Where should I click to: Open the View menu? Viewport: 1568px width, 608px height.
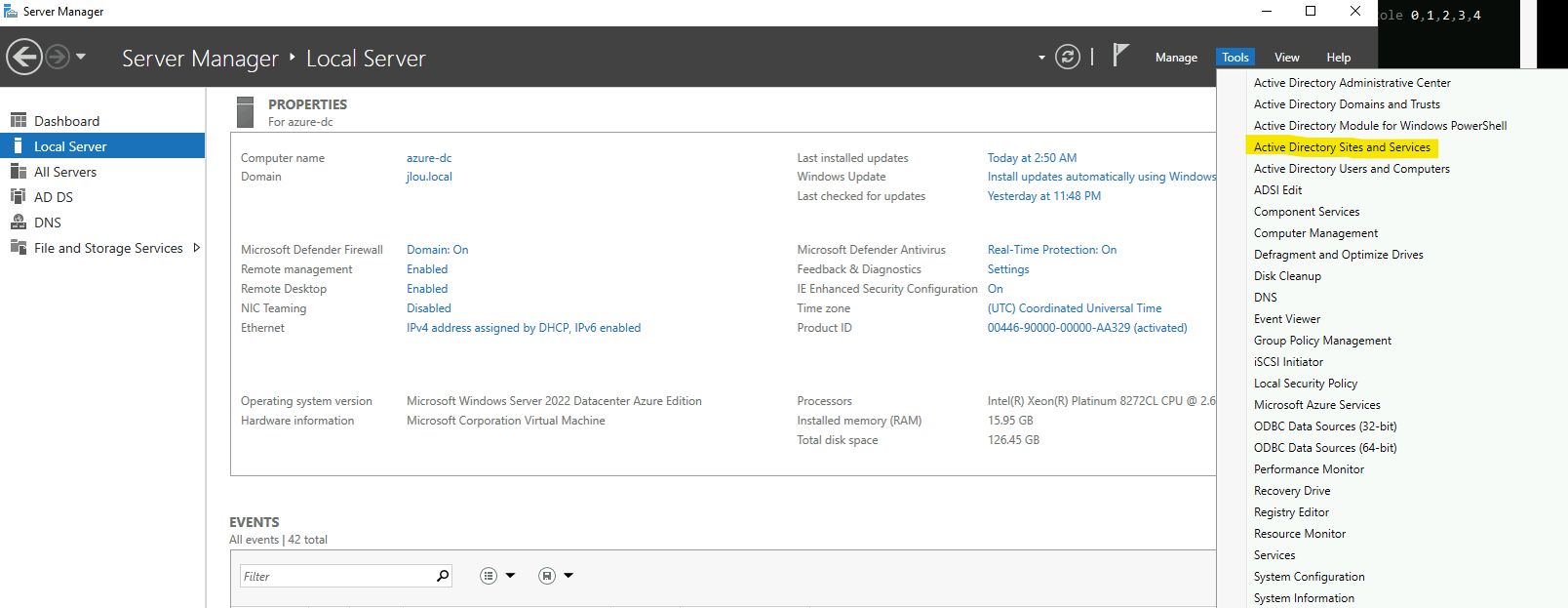pyautogui.click(x=1287, y=58)
